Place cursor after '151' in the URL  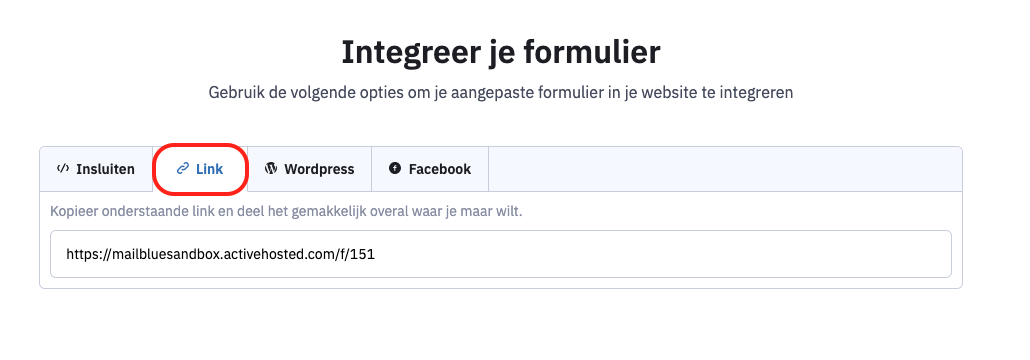376,254
